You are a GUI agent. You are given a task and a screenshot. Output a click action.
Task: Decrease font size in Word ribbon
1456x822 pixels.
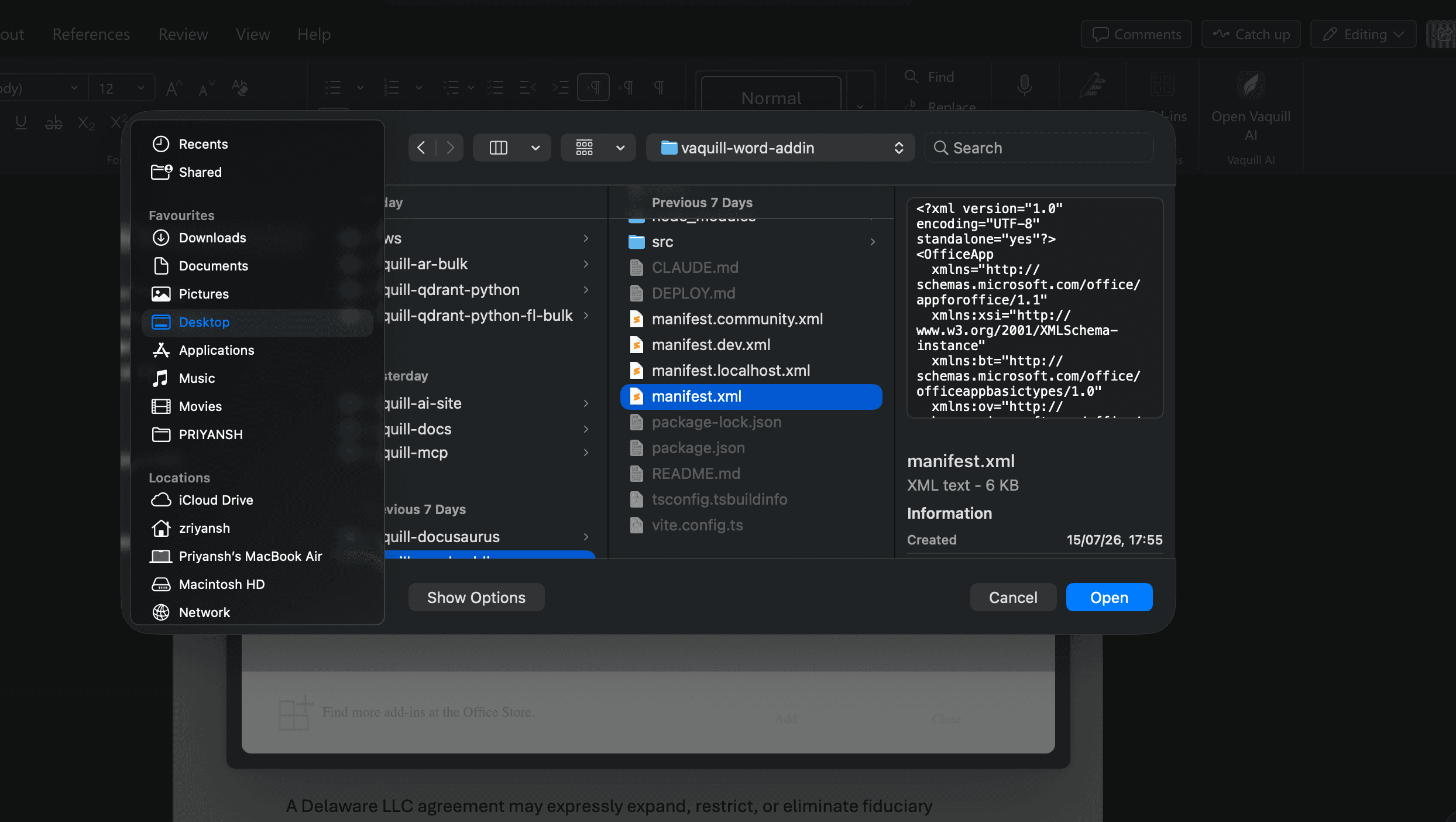click(x=206, y=88)
